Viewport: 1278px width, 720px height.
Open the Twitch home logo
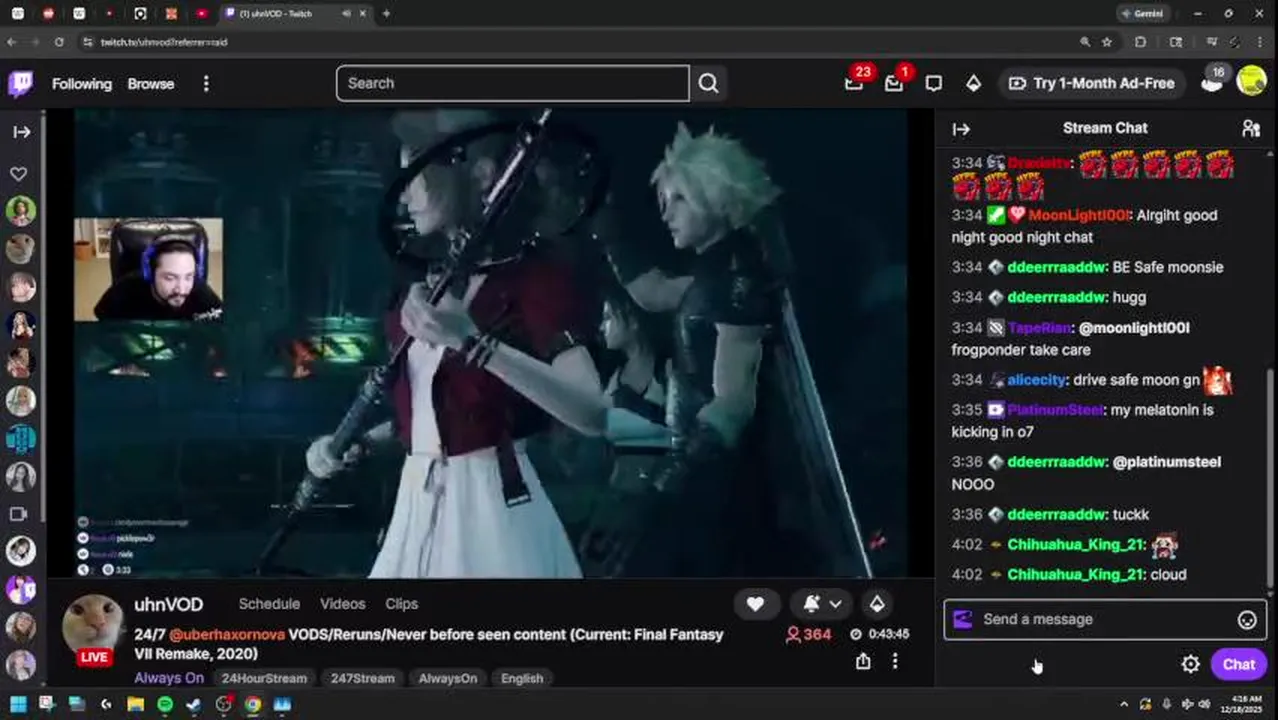point(20,83)
